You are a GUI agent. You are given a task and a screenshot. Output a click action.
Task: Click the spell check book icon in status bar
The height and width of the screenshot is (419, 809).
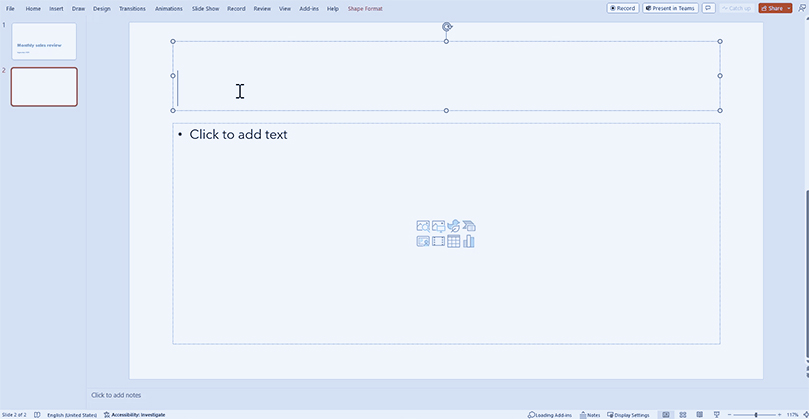coord(37,414)
